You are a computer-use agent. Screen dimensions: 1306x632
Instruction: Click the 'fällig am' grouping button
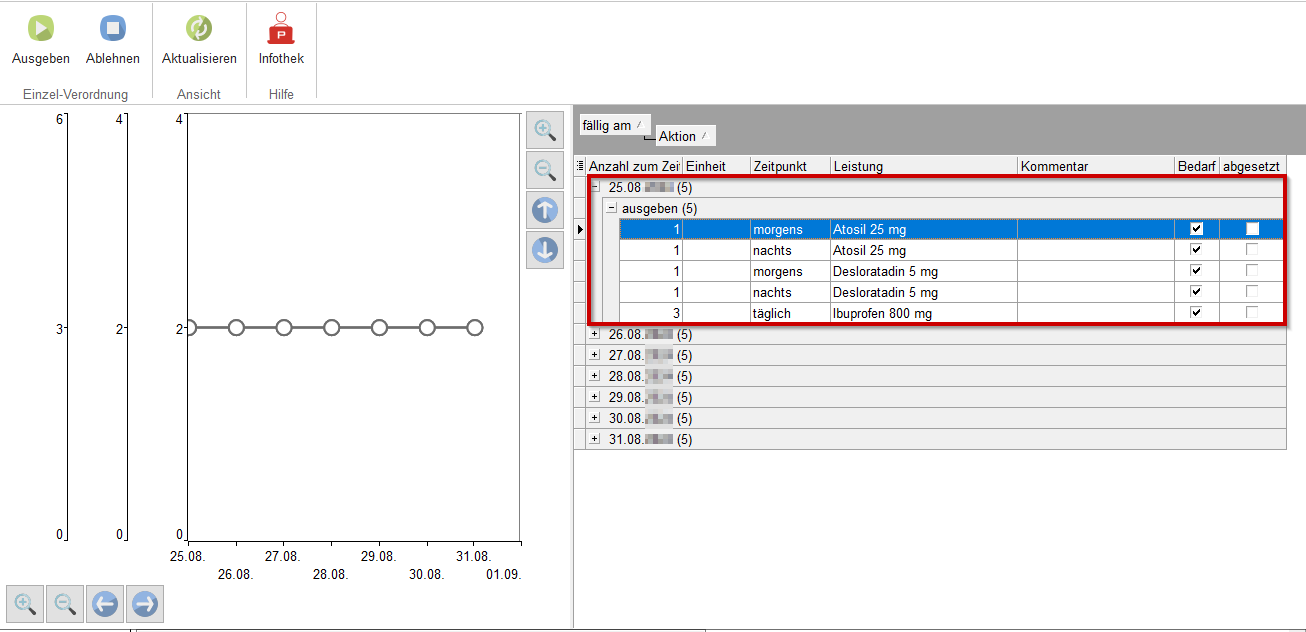tap(614, 126)
